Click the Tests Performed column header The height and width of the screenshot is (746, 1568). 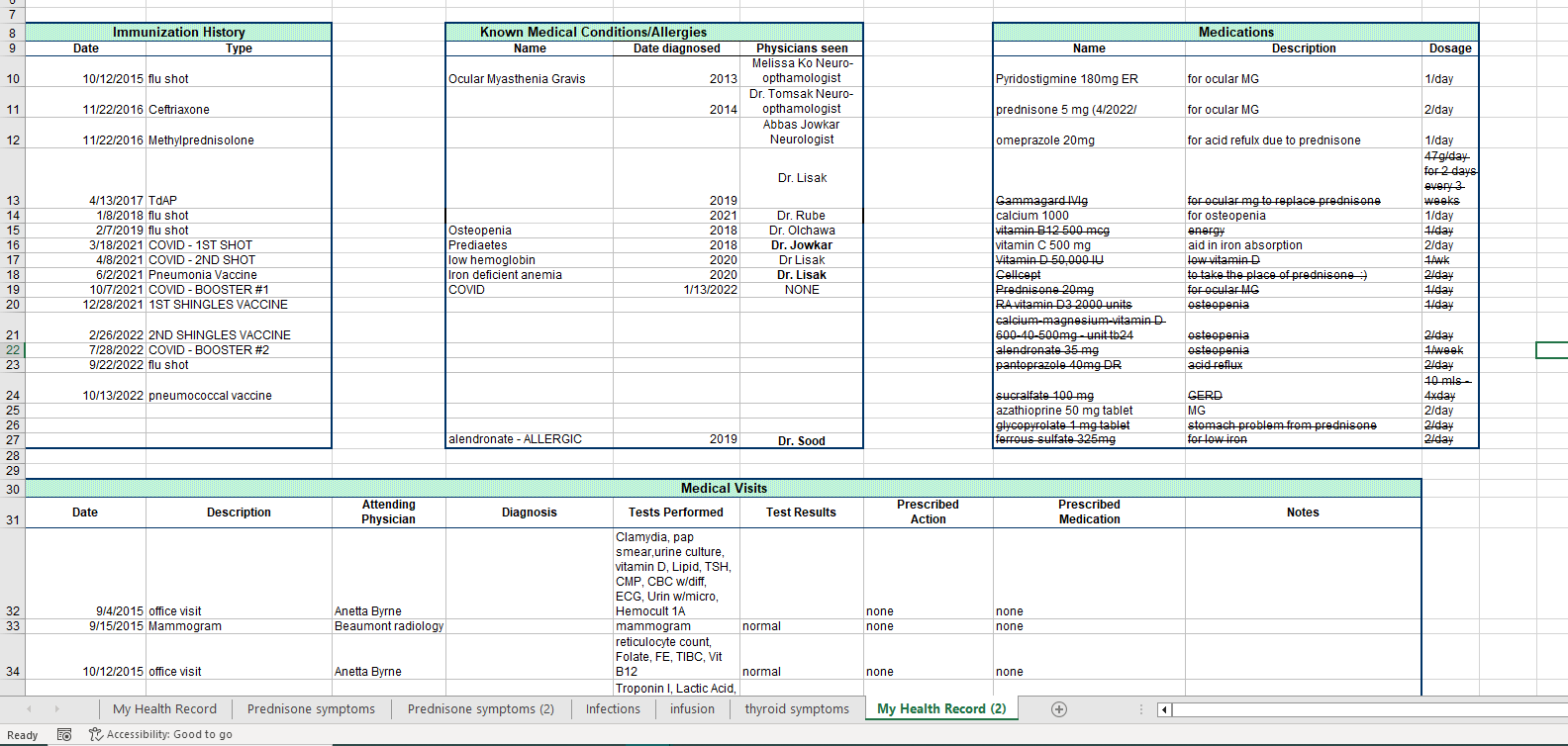point(676,512)
